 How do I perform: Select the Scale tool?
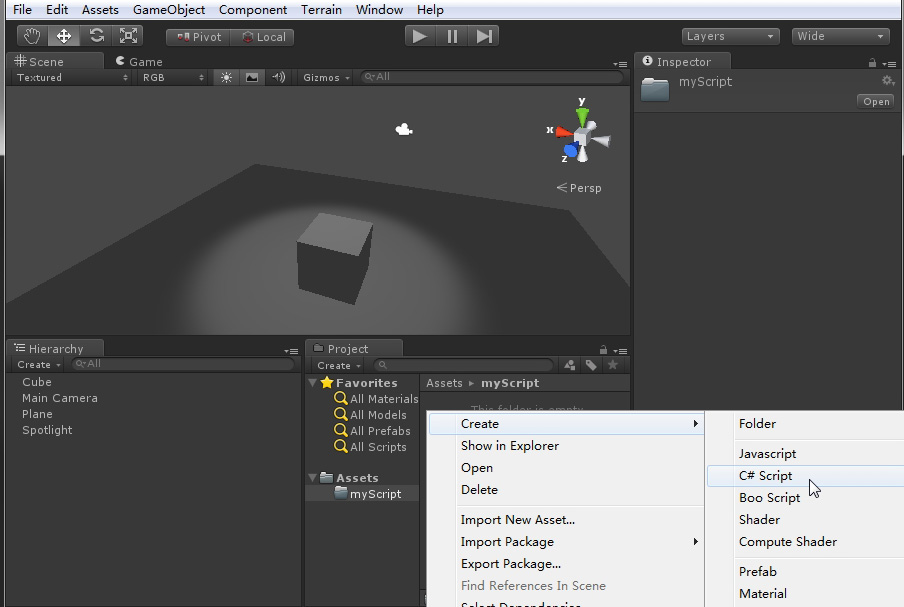tap(129, 36)
